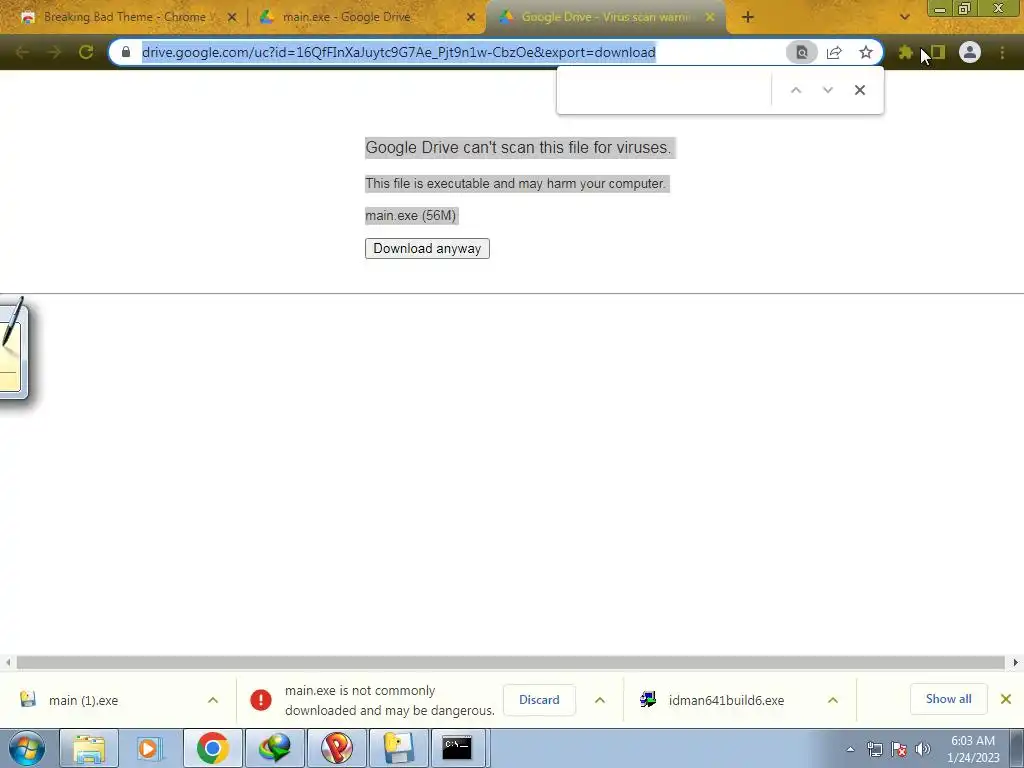Click the browser back arrow

(22, 52)
